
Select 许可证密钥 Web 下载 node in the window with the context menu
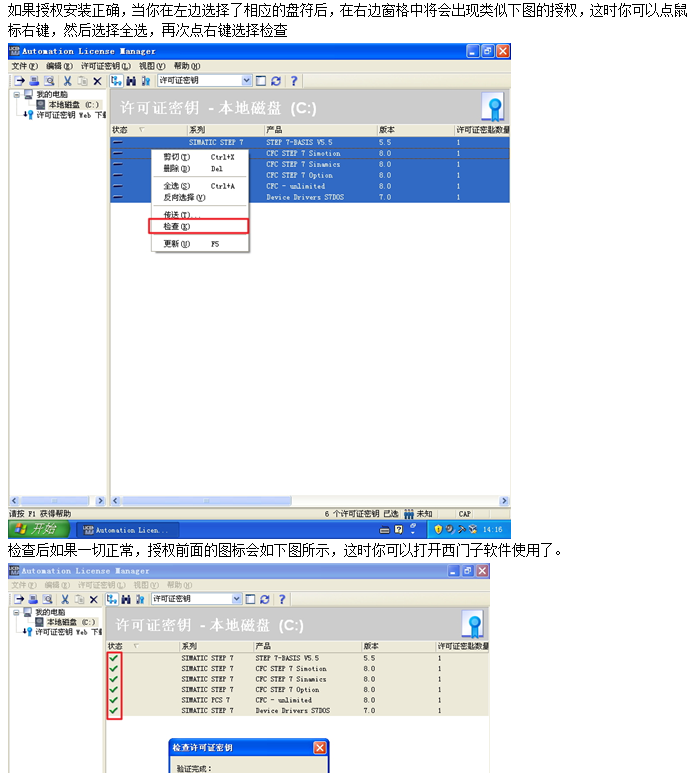(x=65, y=115)
